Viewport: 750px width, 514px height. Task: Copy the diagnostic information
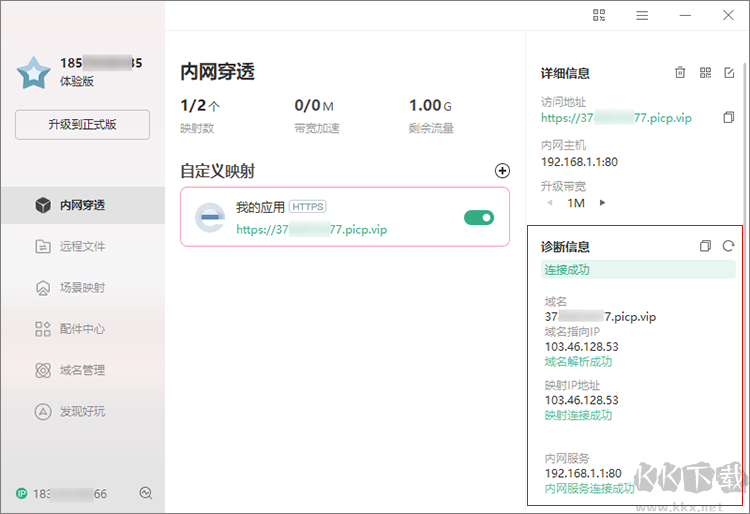pyautogui.click(x=705, y=246)
